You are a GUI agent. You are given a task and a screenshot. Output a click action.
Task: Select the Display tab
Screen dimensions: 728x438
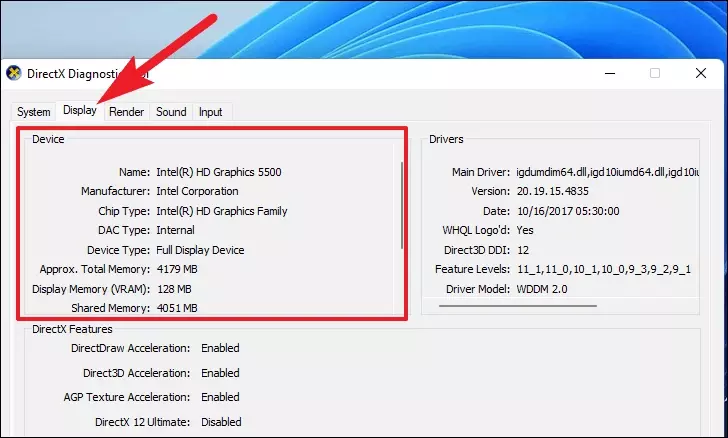[x=80, y=111]
